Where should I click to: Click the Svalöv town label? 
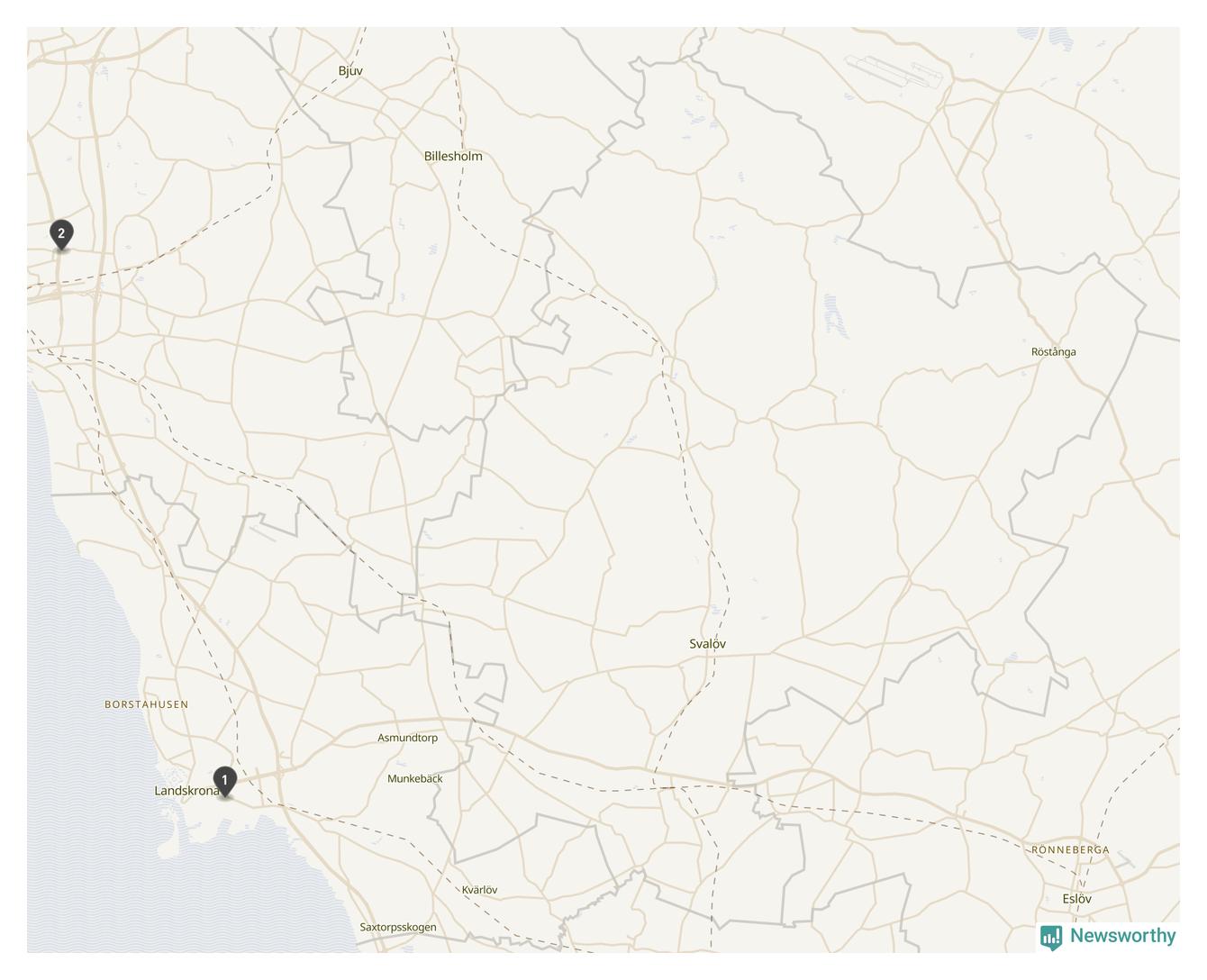[707, 644]
